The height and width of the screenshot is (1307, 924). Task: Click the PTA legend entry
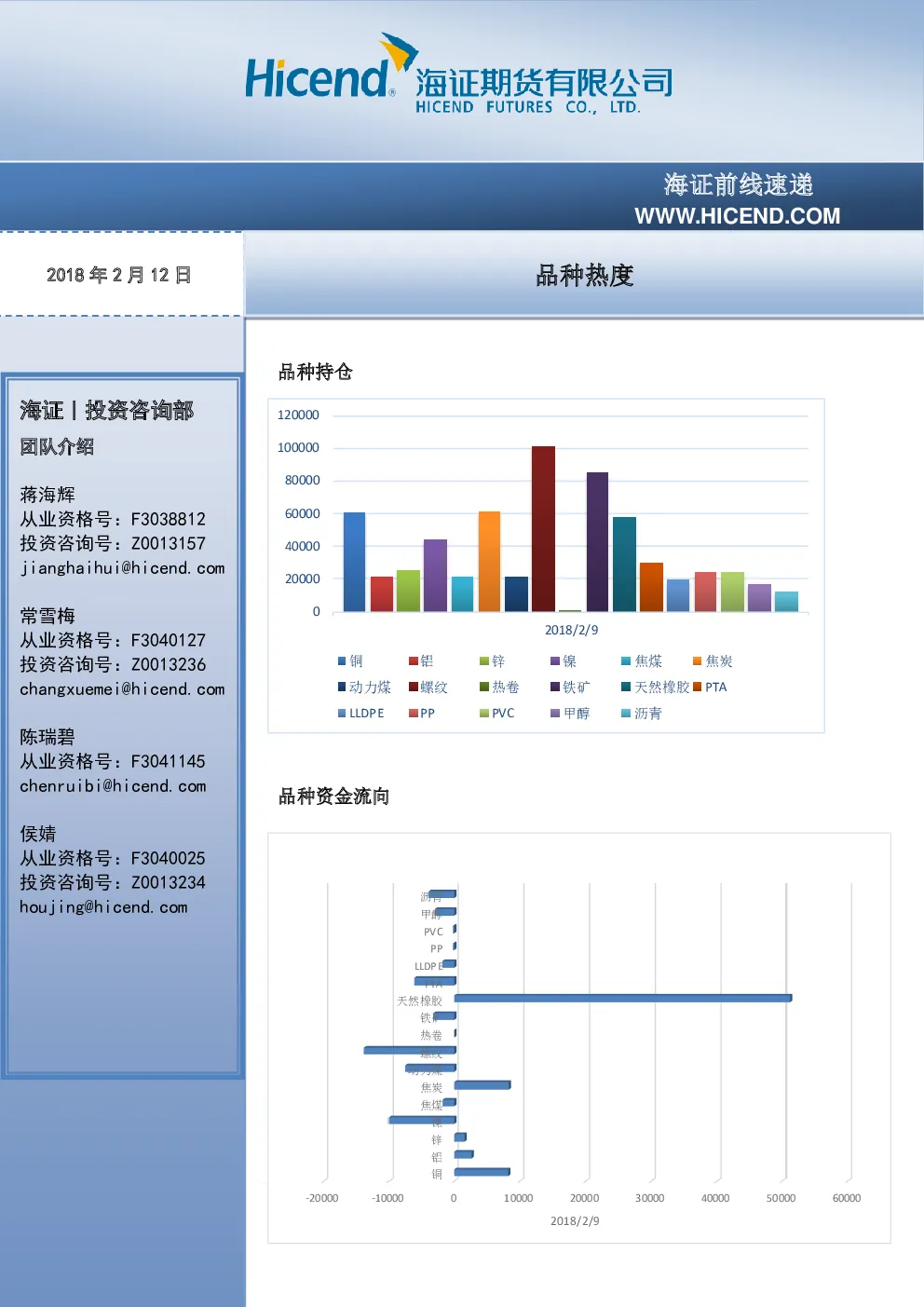(710, 688)
